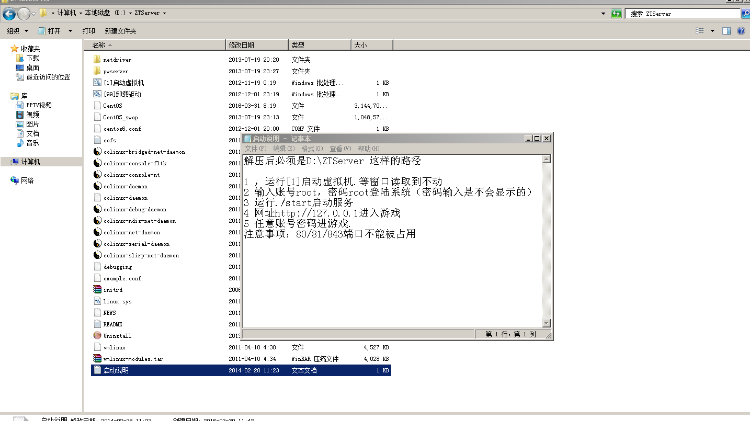This screenshot has width=750, height=421.
Task: Click the README file icon
Action: (x=97, y=324)
